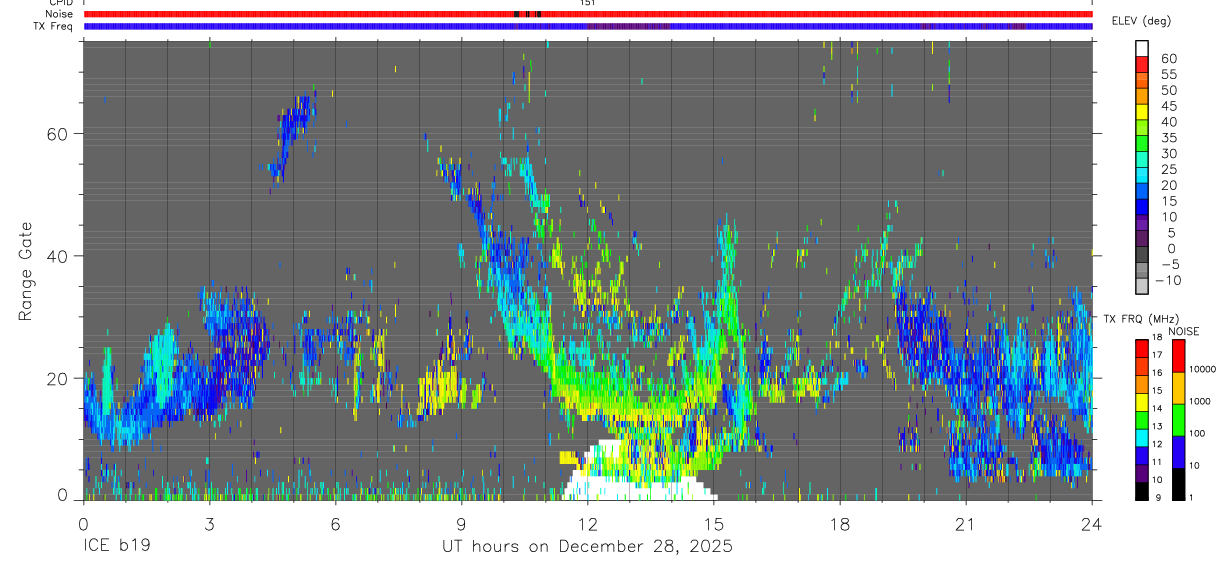This screenshot has height=567, width=1228.
Task: Select the yellow 14–15 MHz TX FRQ swatch
Action: coord(1142,403)
